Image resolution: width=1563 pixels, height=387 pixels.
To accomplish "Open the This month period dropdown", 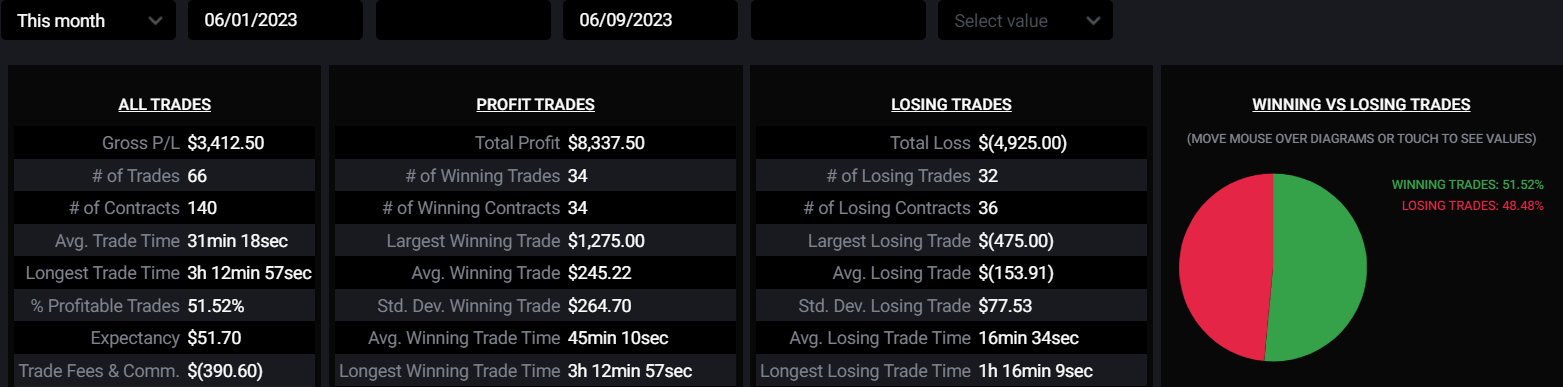I will click(x=88, y=20).
